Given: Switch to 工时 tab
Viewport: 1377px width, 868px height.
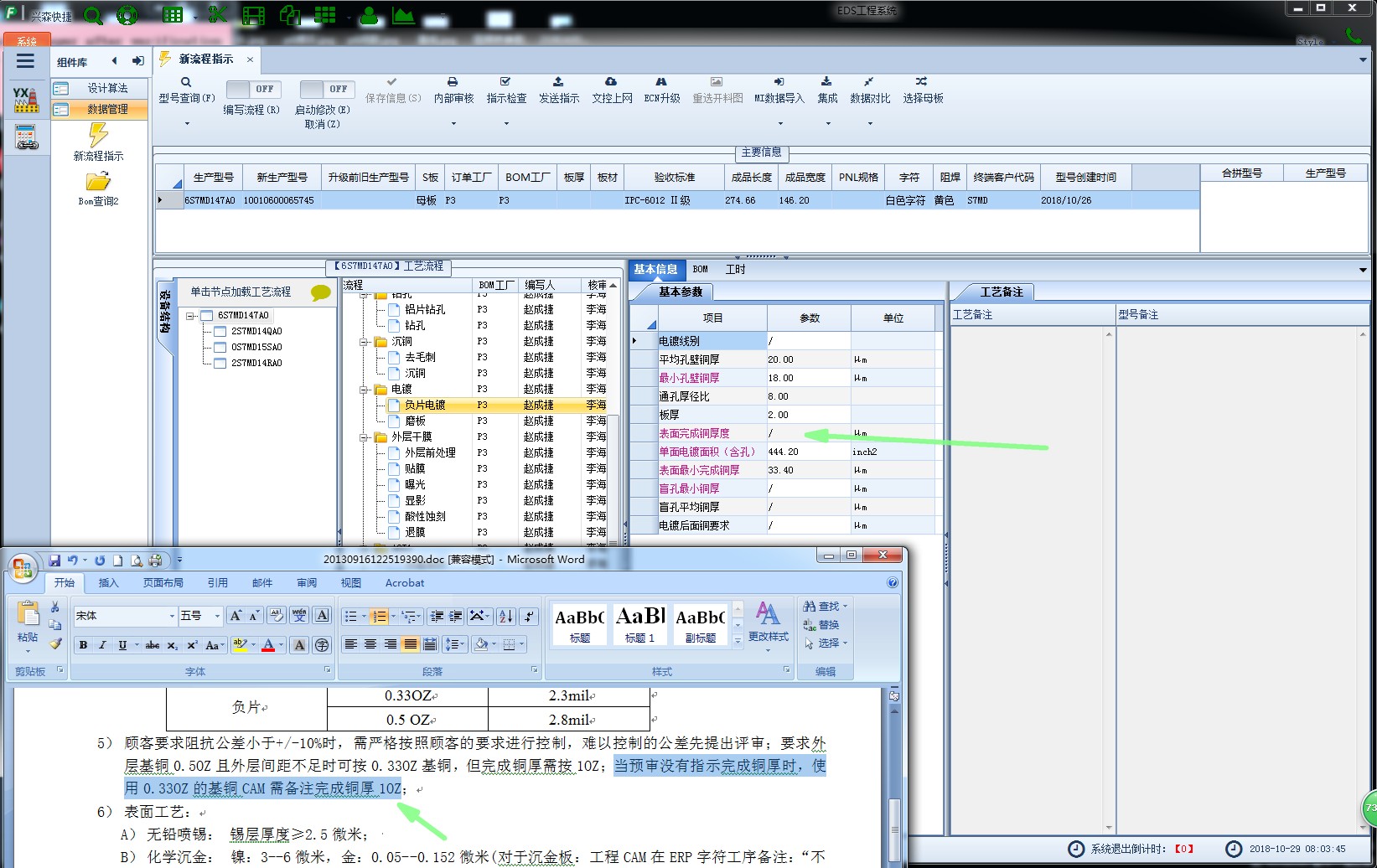Looking at the screenshot, I should point(735,269).
